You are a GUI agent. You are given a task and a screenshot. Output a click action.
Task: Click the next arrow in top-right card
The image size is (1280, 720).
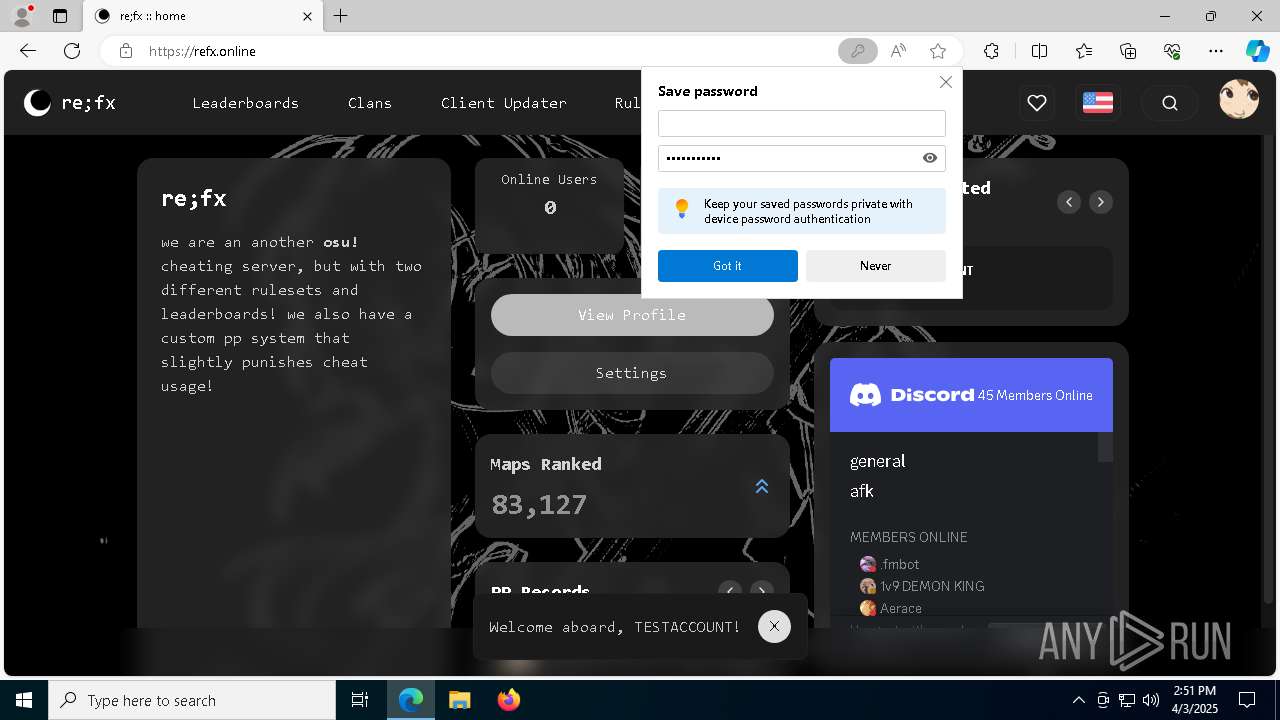click(1101, 202)
